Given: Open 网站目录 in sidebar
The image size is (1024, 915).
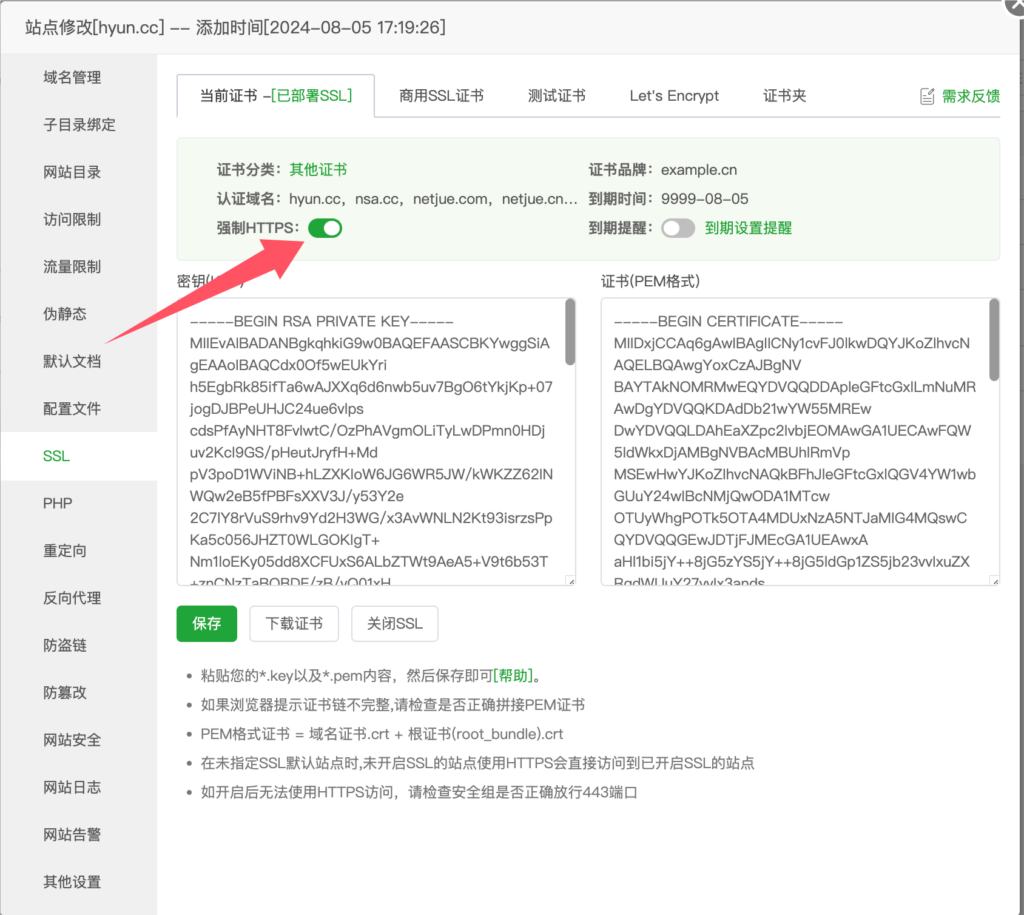Looking at the screenshot, I should pos(72,172).
